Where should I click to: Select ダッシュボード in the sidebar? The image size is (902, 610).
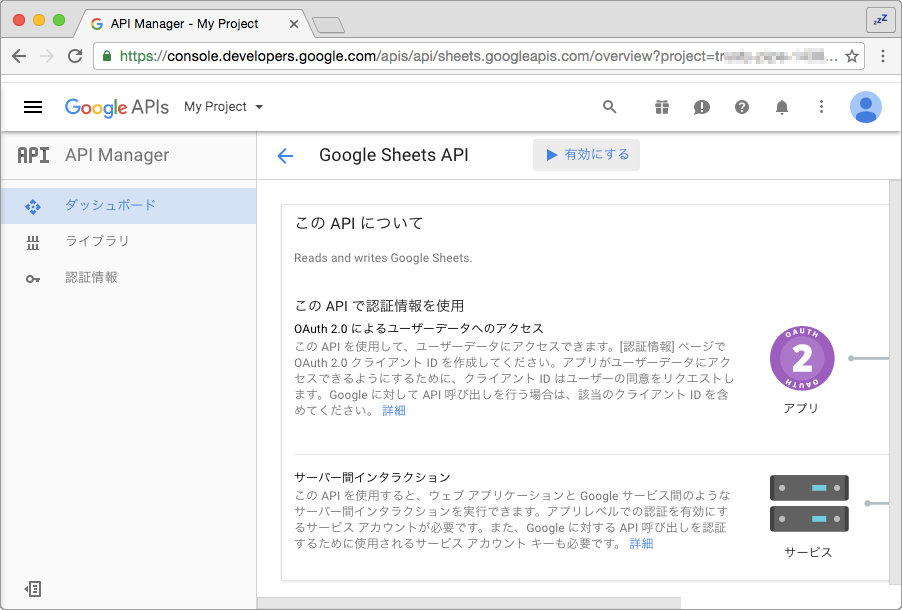129,205
